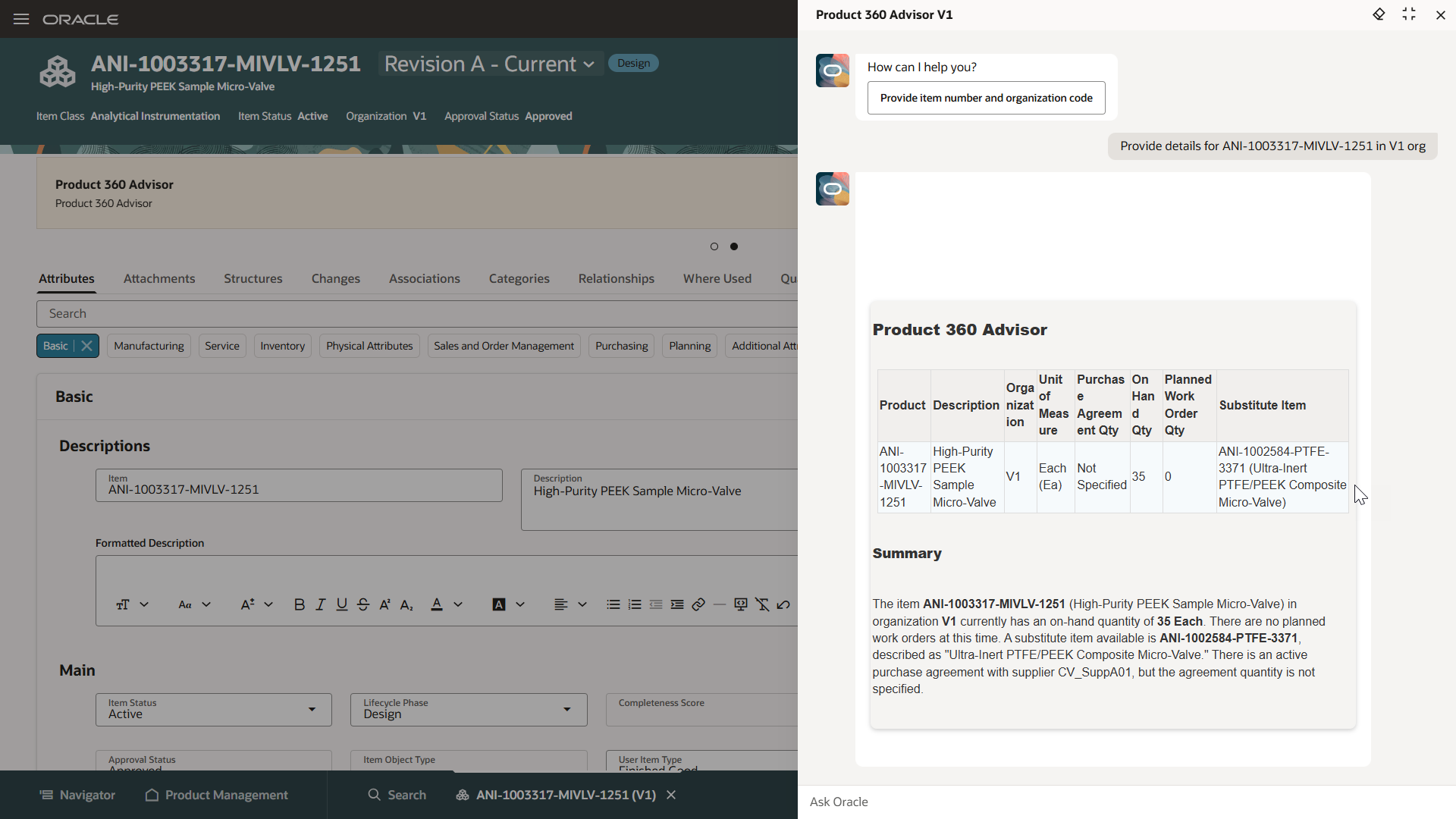1456x819 pixels.
Task: Click the undo icon in the editor
Action: [783, 604]
